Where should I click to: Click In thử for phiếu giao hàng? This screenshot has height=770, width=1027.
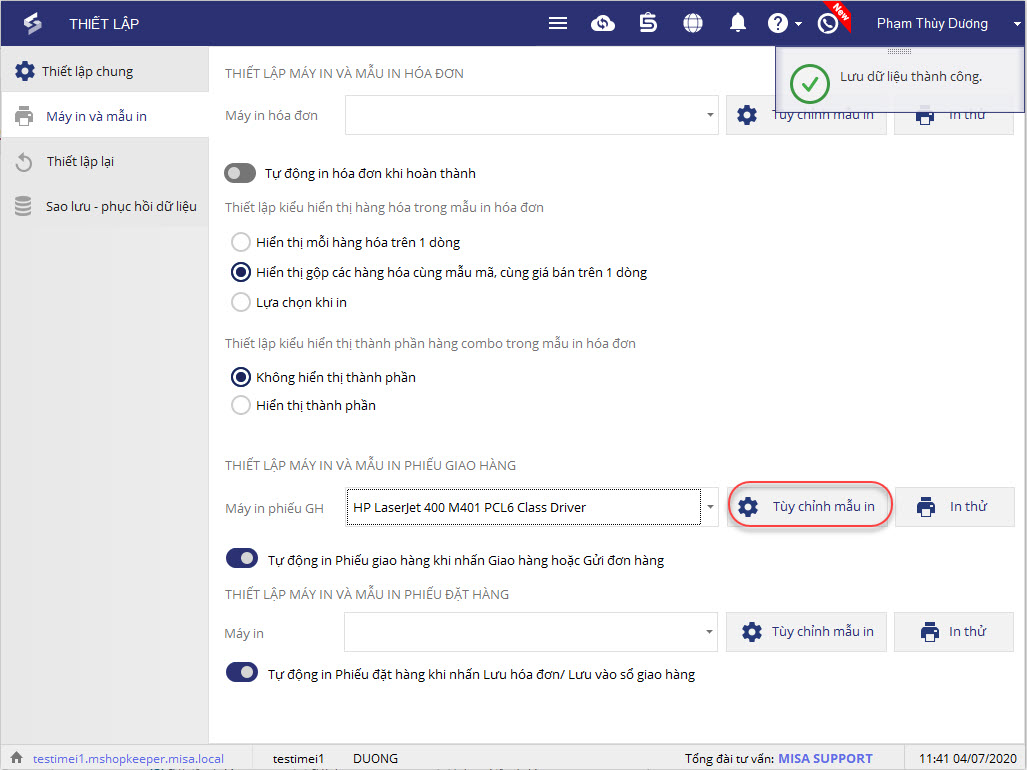click(954, 506)
